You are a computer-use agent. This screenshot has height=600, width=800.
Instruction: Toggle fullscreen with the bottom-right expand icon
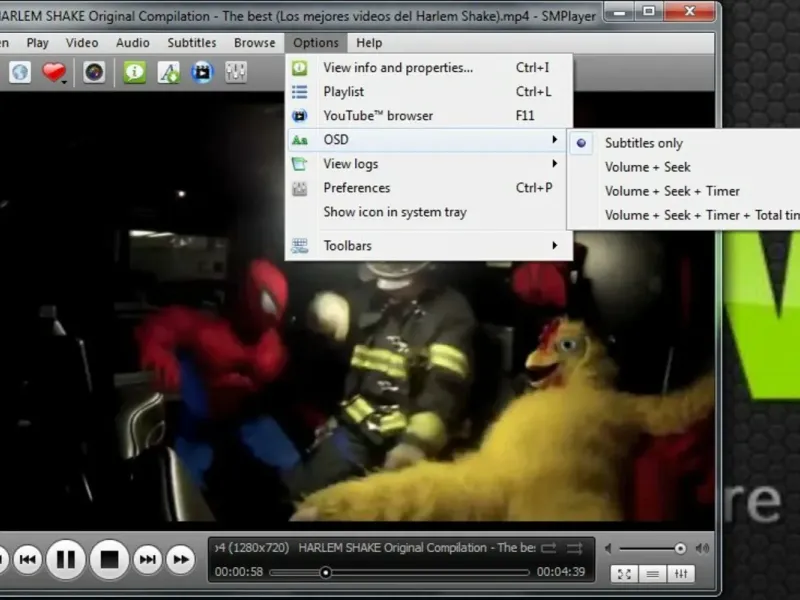pyautogui.click(x=624, y=573)
